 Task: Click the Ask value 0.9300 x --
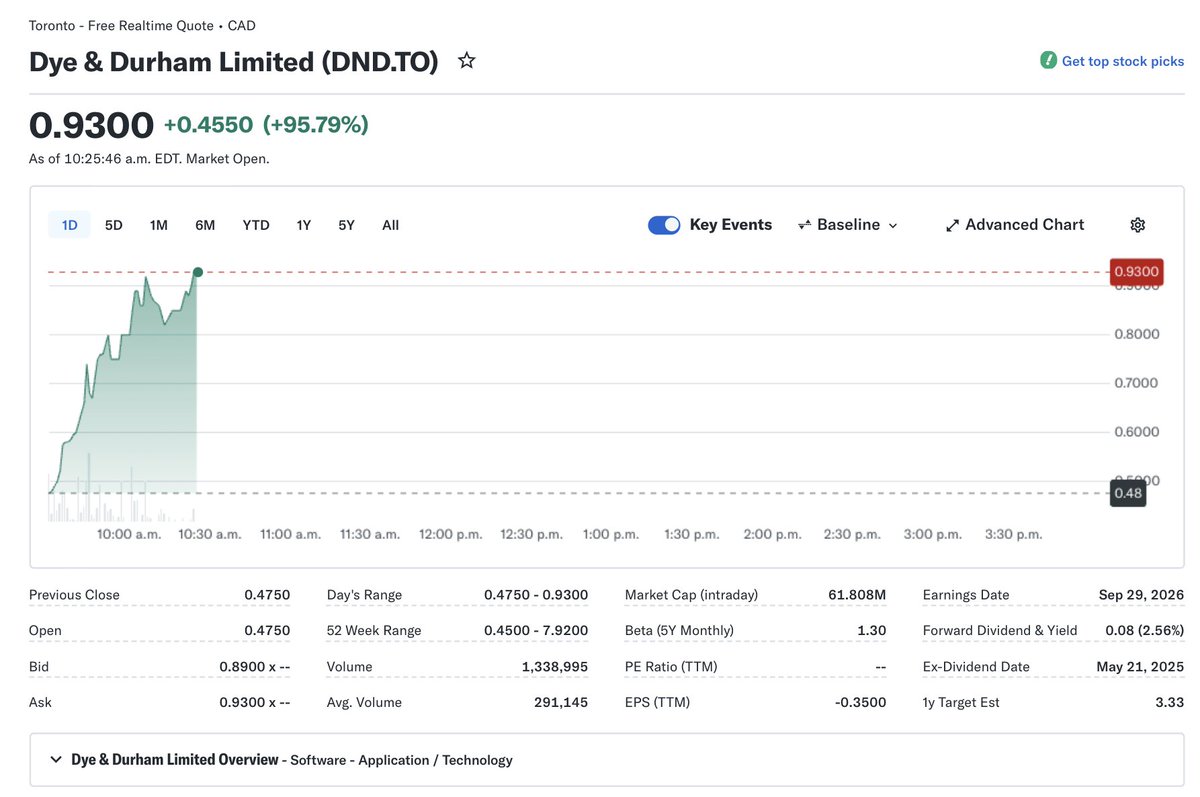click(x=255, y=703)
